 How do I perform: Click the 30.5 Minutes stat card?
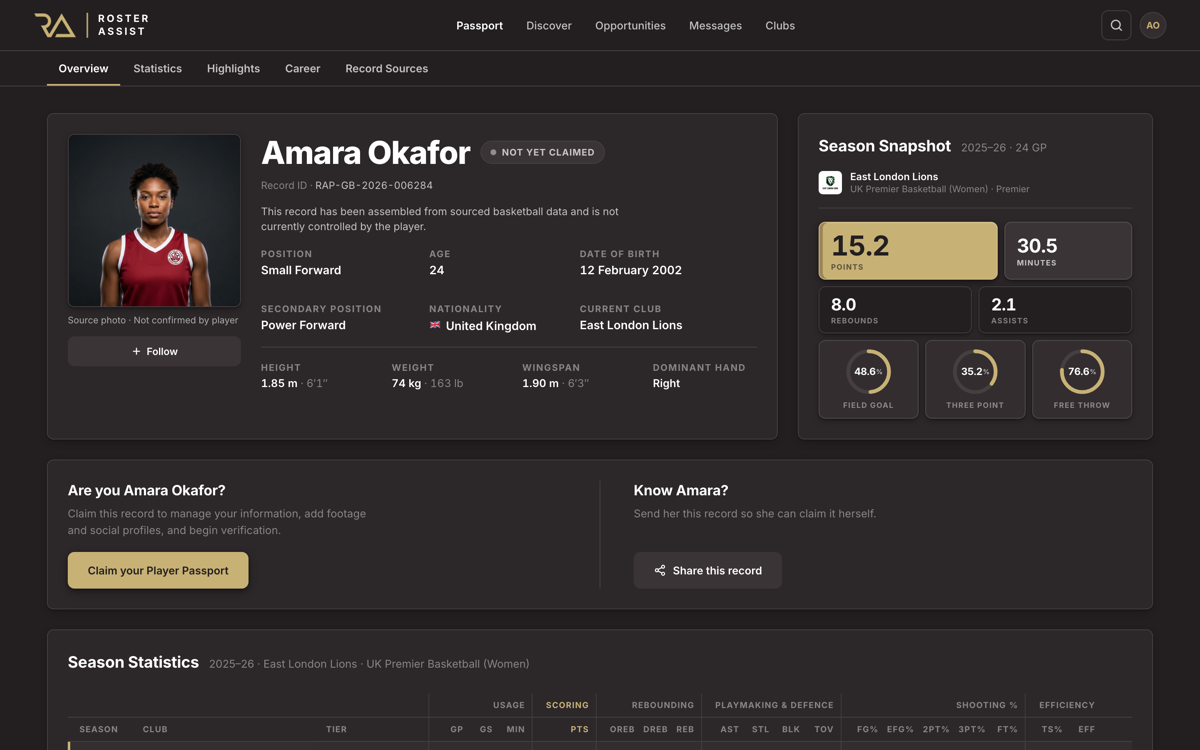pyautogui.click(x=1068, y=250)
